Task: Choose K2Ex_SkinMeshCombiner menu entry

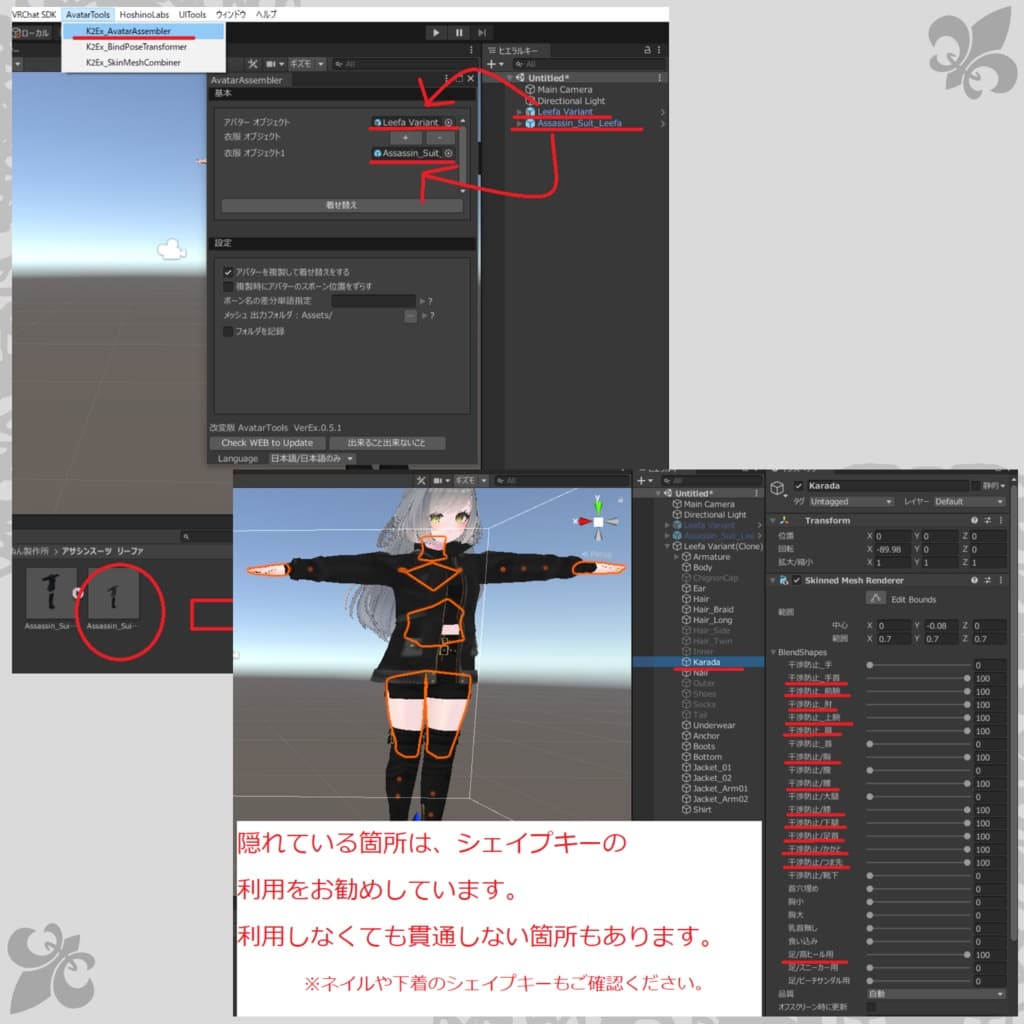Action: (x=143, y=63)
